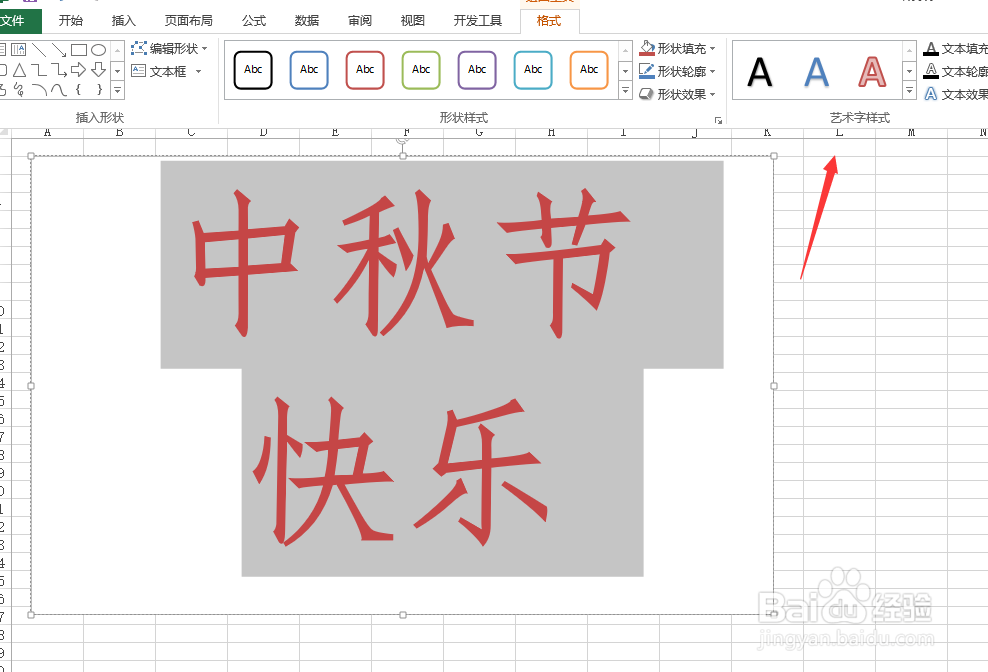The width and height of the screenshot is (988, 672).
Task: Select the 格式 (Format) tab
Action: pyautogui.click(x=549, y=21)
